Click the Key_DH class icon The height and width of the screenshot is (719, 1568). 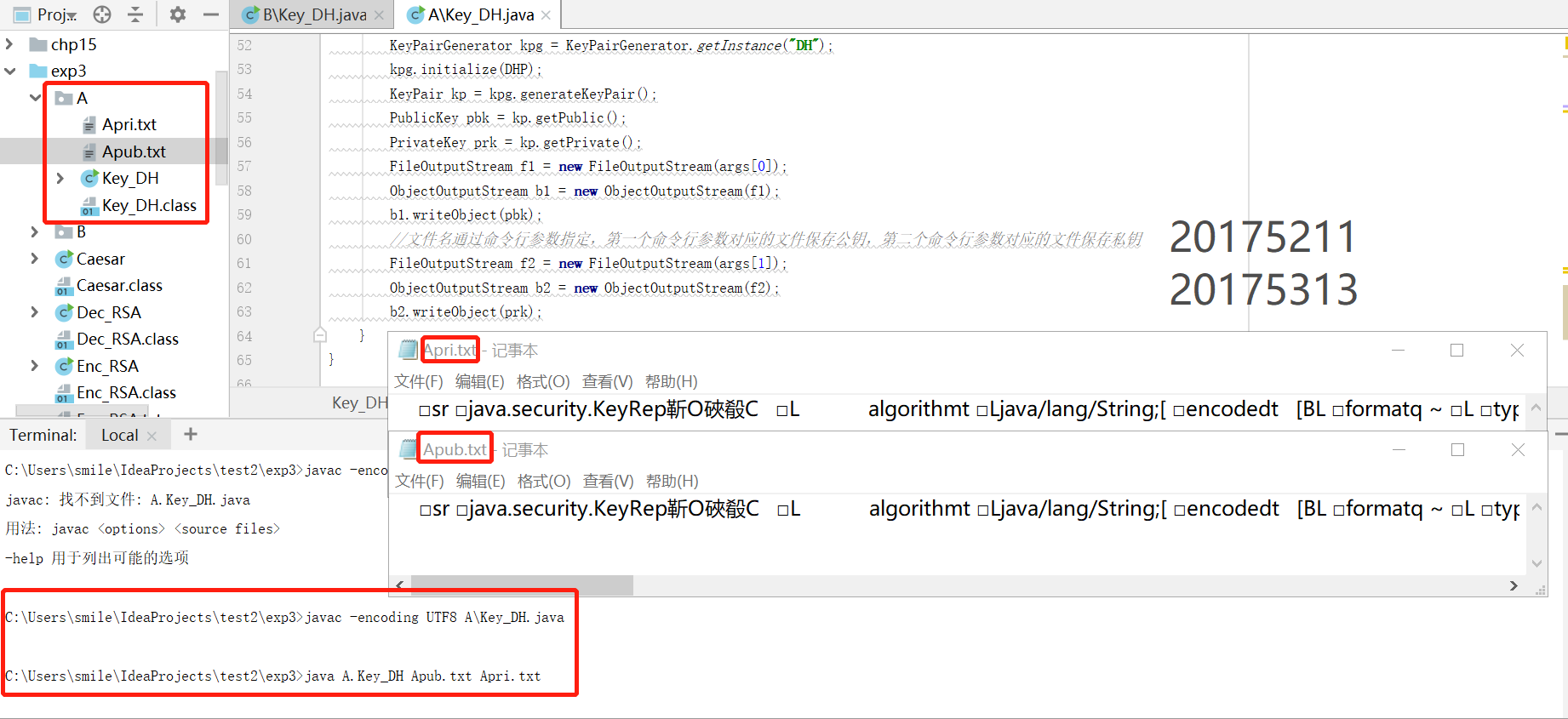coord(89,178)
